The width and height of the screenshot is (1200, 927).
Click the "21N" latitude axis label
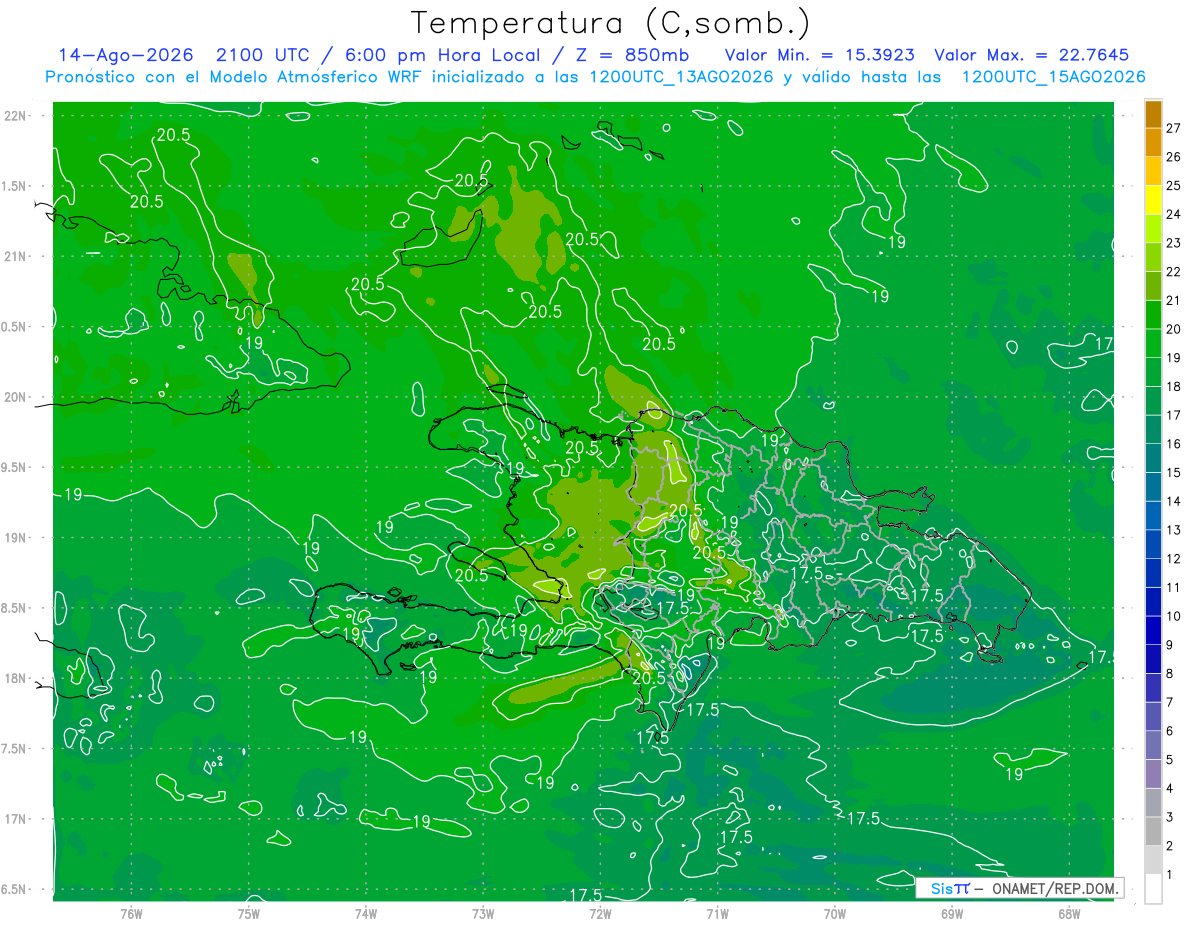tap(17, 256)
